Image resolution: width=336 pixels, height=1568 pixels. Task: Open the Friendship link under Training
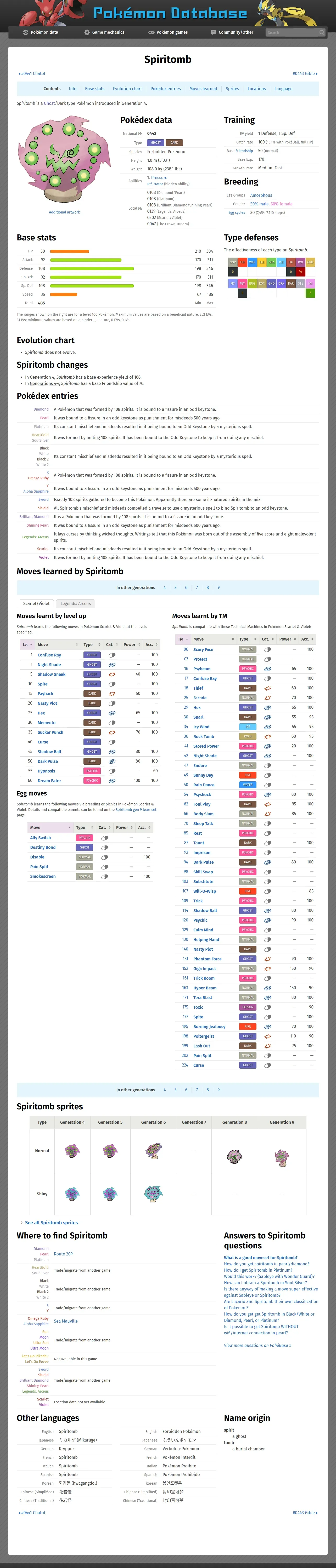click(x=244, y=151)
